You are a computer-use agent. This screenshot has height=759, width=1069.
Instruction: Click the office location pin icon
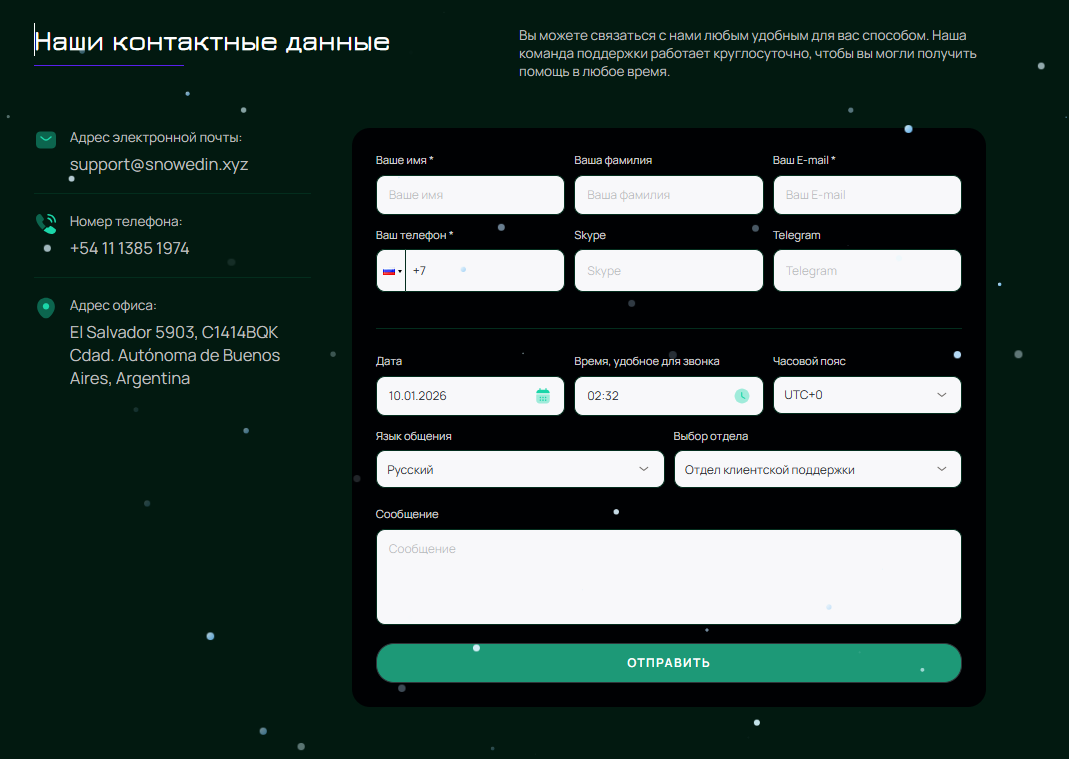point(46,308)
